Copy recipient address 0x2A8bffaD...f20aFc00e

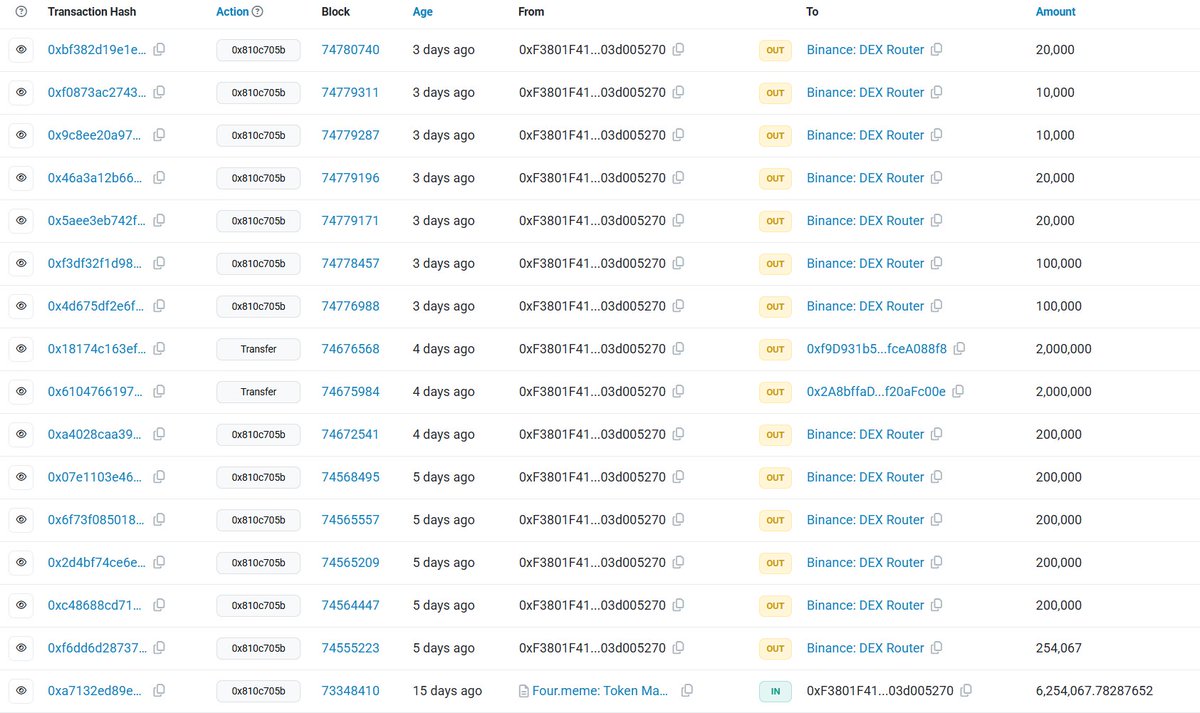959,392
